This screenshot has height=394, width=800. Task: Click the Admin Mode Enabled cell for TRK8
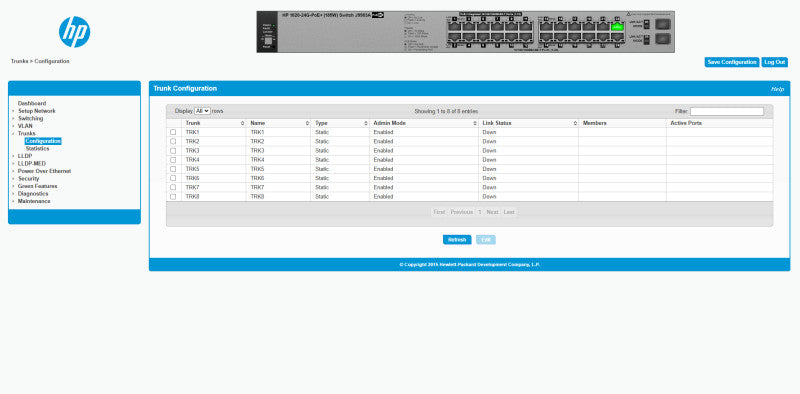[x=424, y=196]
